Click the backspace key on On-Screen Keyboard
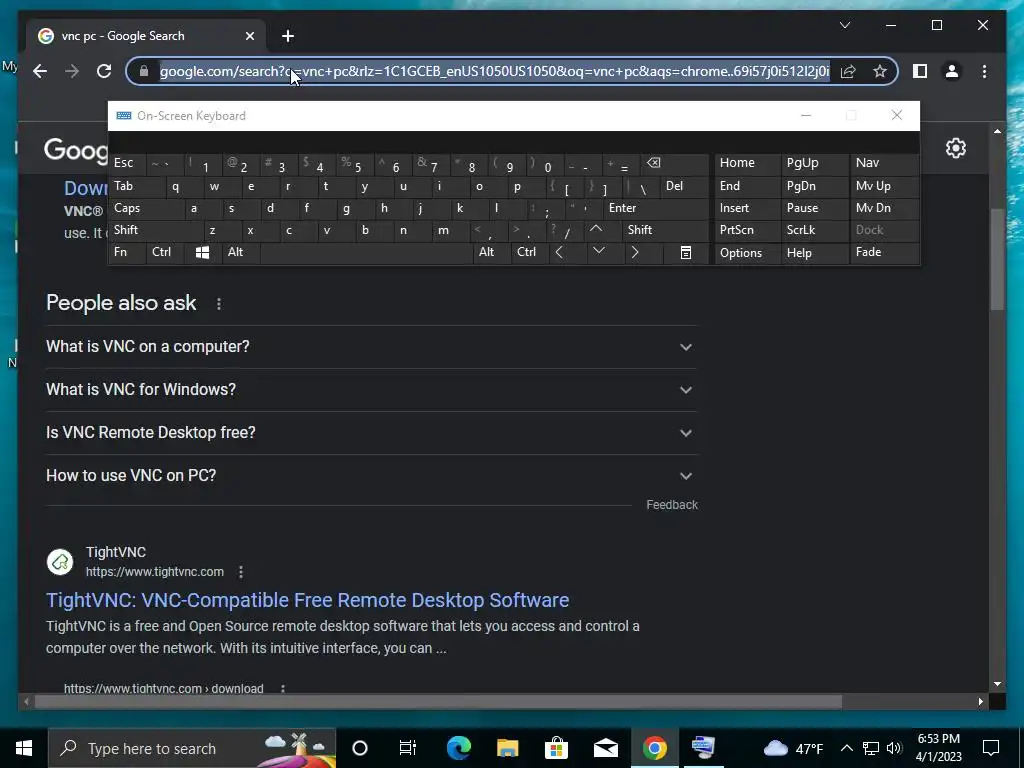 [x=654, y=163]
